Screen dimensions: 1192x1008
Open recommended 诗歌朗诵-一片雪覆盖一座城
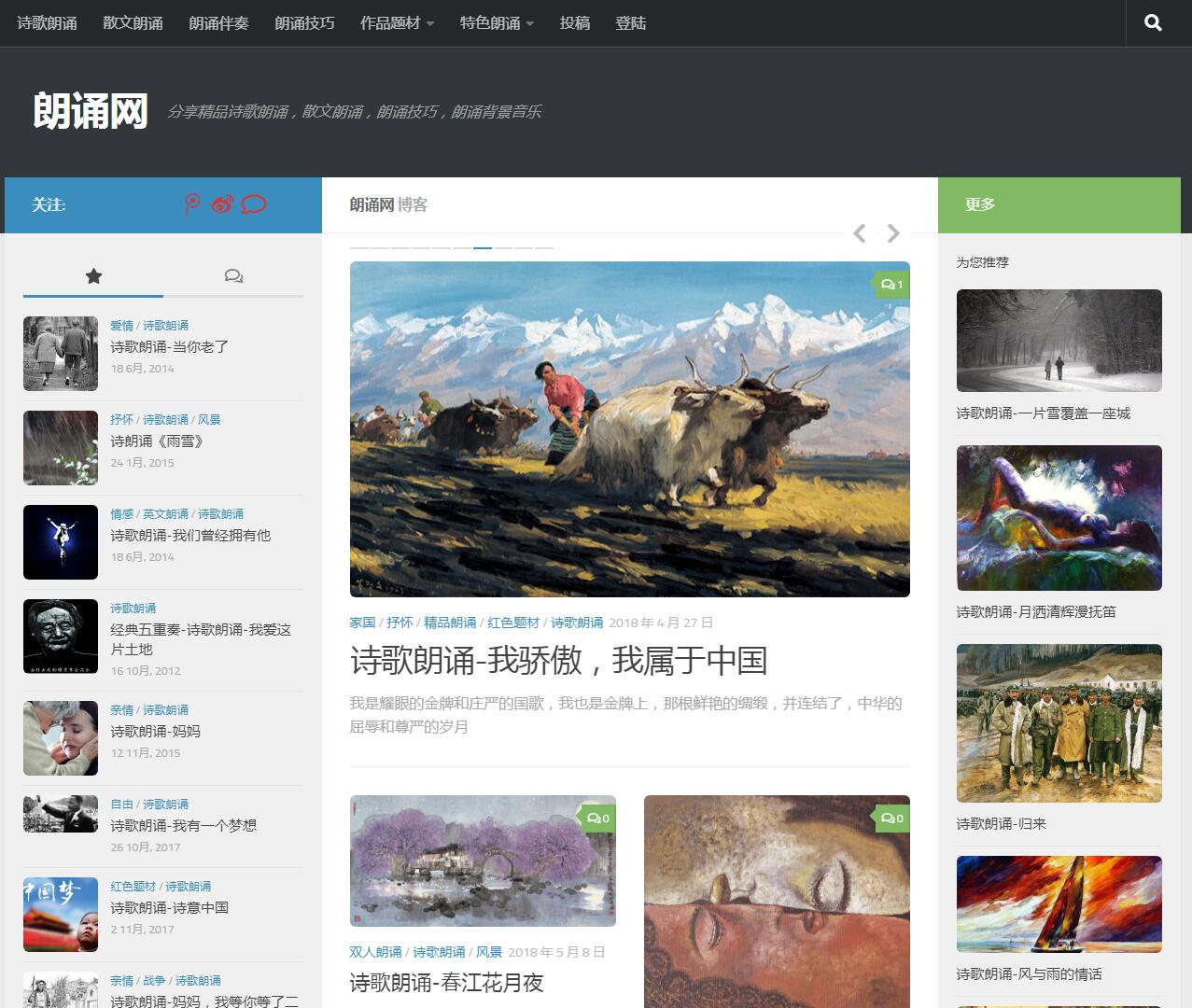click(x=1043, y=413)
